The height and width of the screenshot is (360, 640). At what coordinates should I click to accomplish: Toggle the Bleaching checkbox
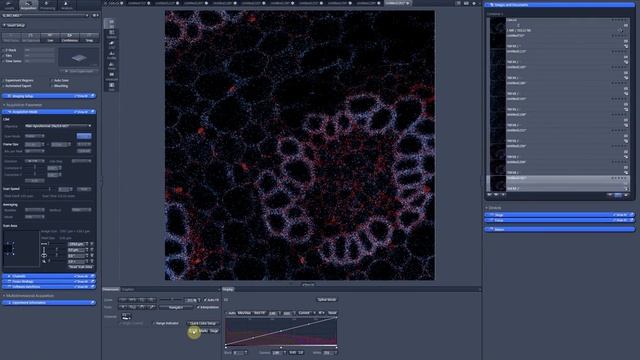coord(52,86)
